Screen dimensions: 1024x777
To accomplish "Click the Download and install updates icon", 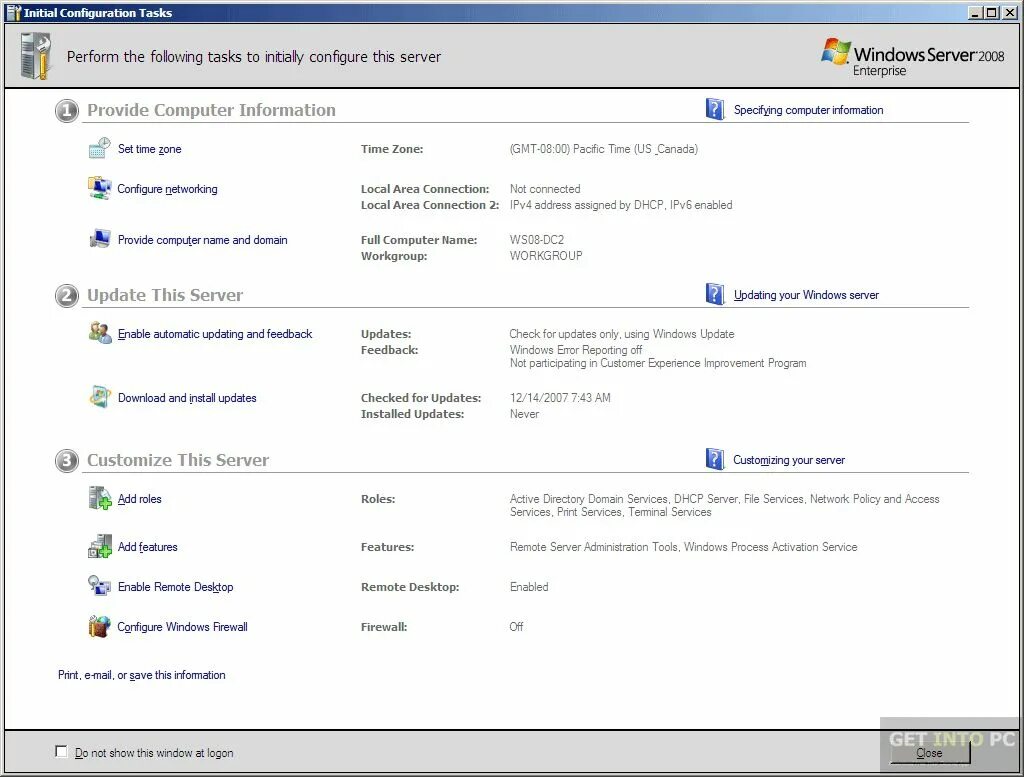I will [100, 397].
